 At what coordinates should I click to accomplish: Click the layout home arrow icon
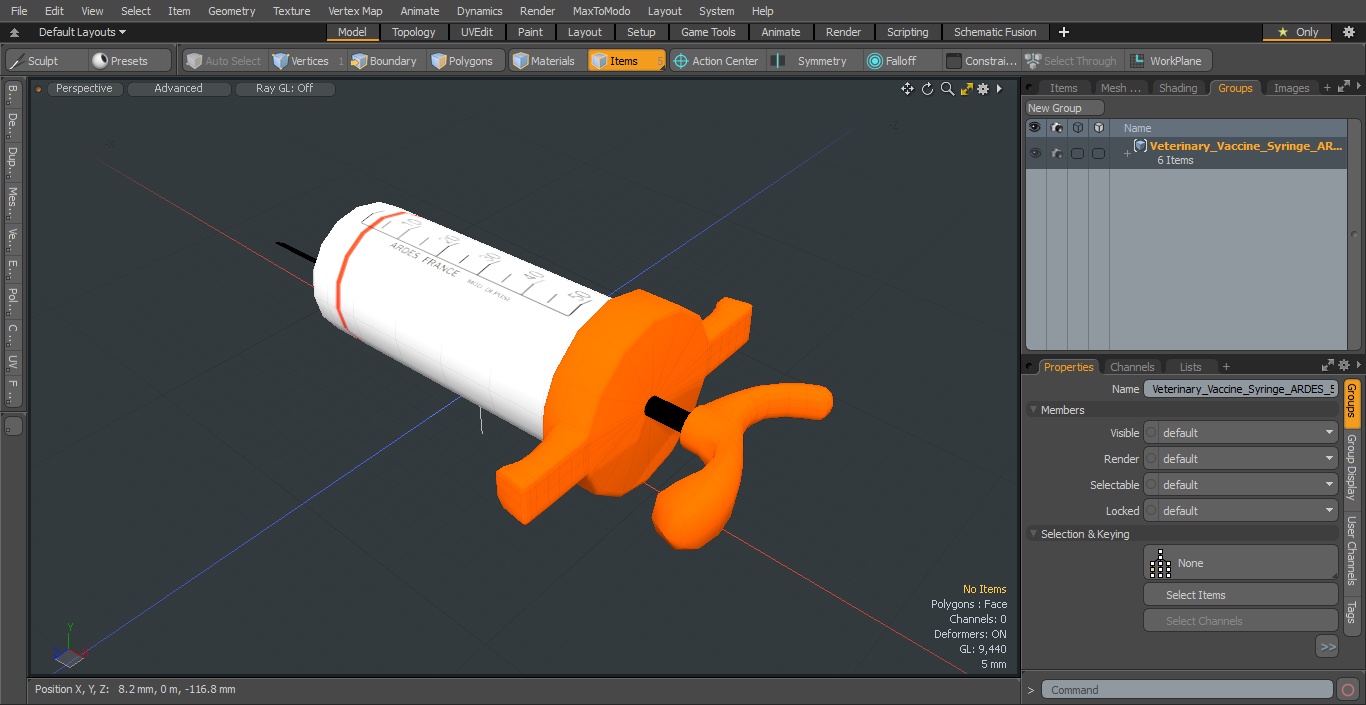(x=15, y=32)
